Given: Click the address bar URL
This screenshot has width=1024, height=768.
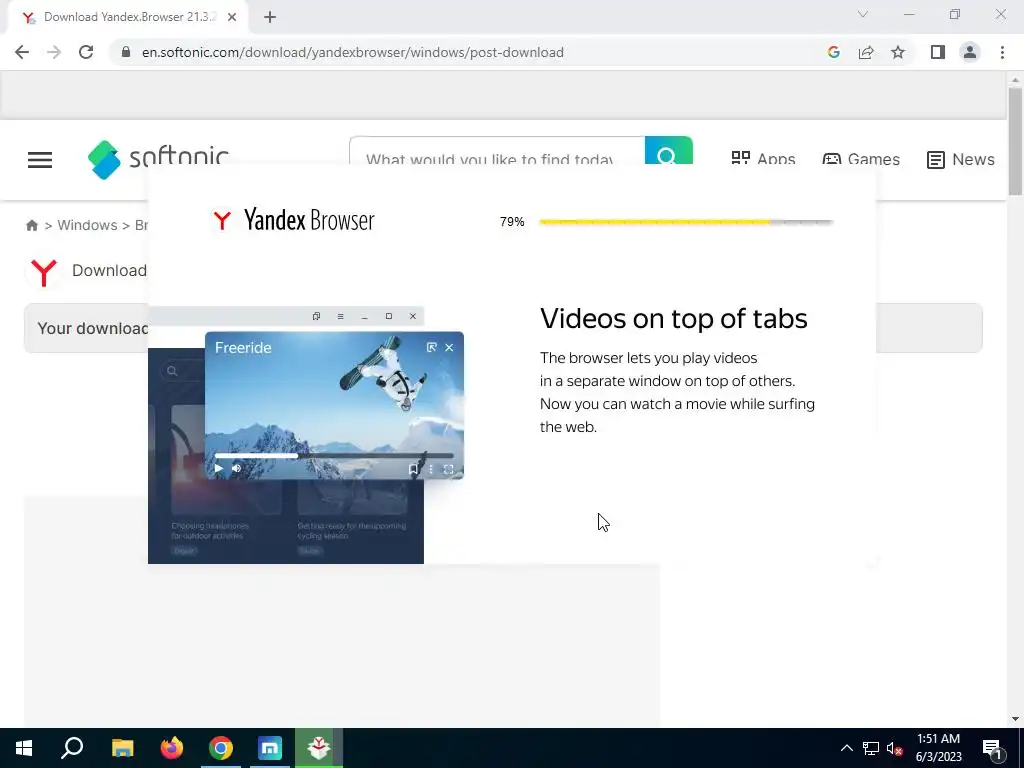Looking at the screenshot, I should [x=353, y=52].
